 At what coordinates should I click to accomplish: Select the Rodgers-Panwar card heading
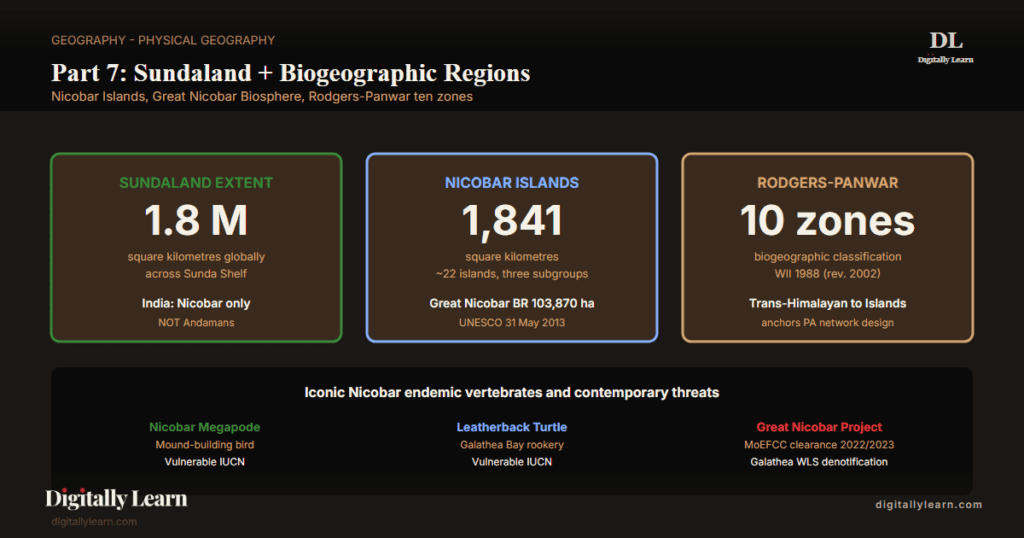click(x=827, y=183)
